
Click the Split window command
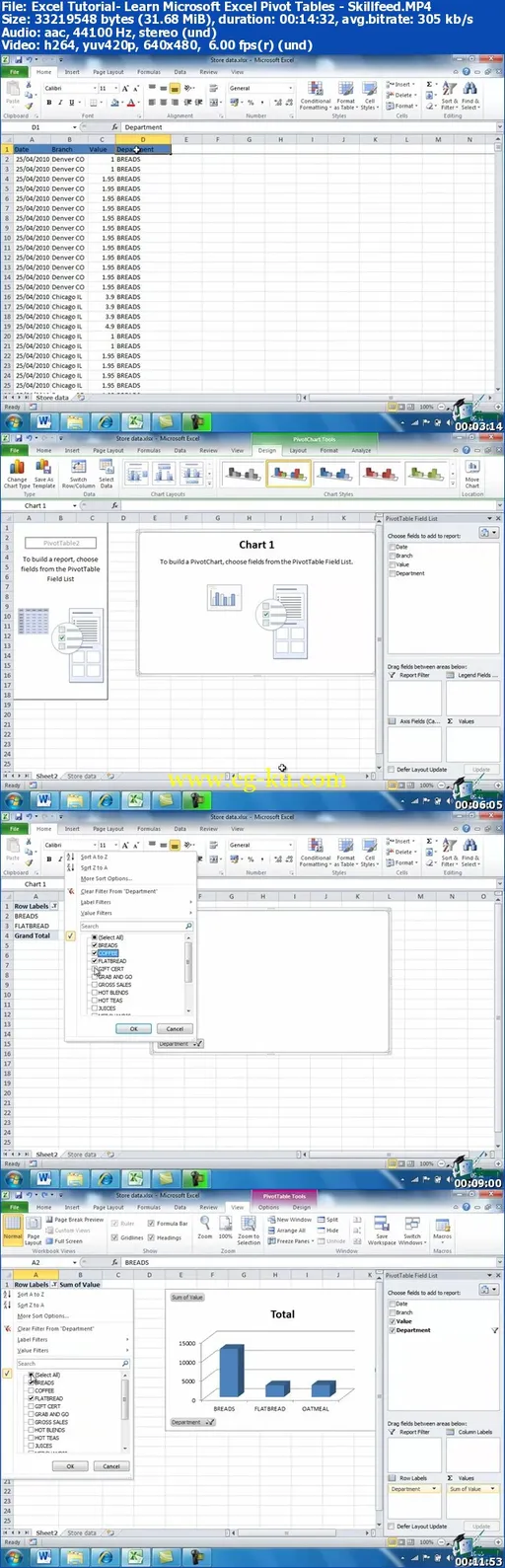pos(328,1220)
